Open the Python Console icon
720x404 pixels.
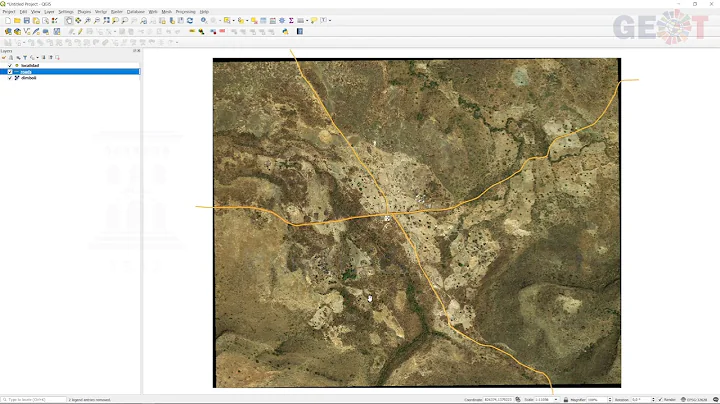(285, 32)
